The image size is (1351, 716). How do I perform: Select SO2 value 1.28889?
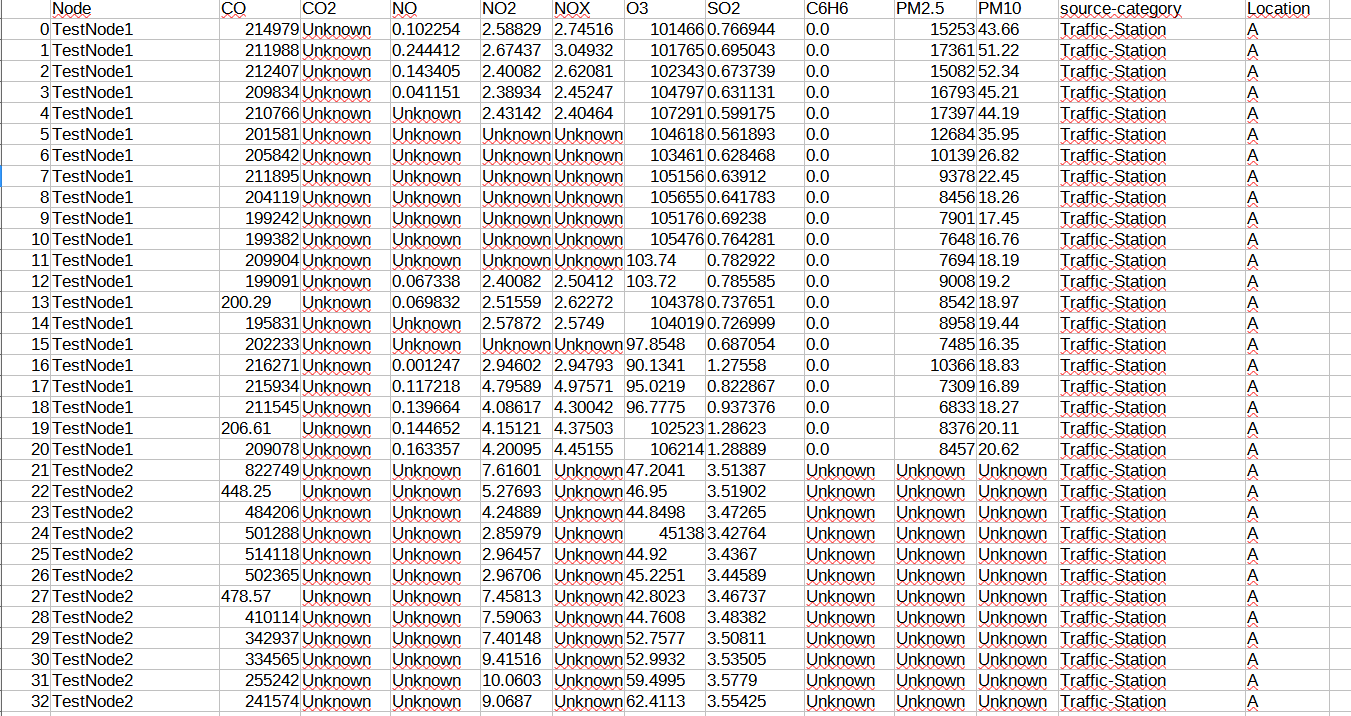click(x=754, y=450)
